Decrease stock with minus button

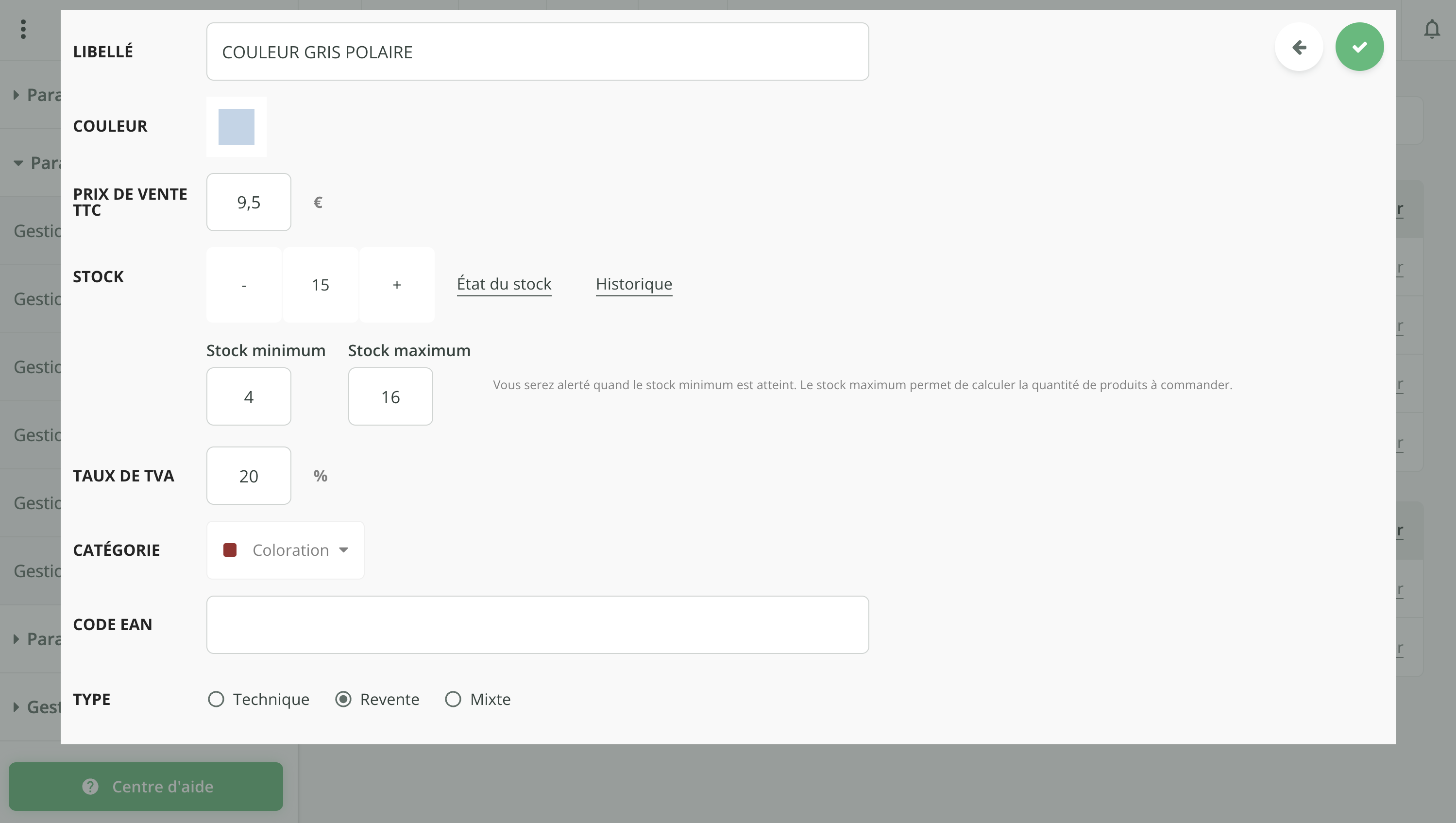[x=244, y=285]
